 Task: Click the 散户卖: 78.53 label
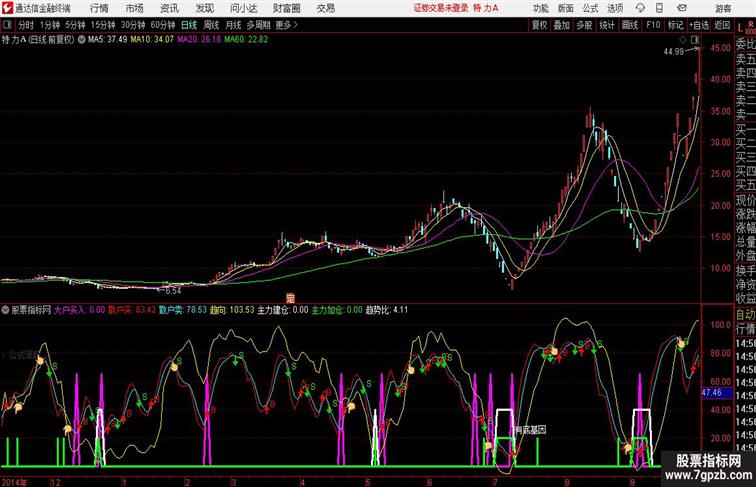tap(183, 310)
